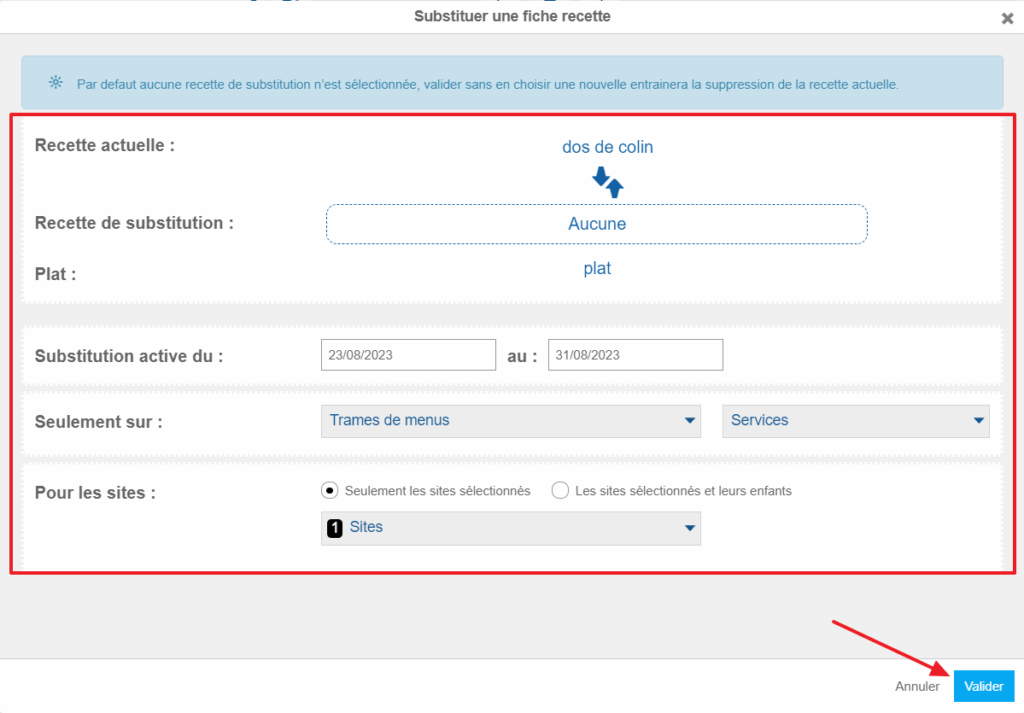Click the "plat" dish link
The width and height of the screenshot is (1024, 713).
tap(597, 269)
